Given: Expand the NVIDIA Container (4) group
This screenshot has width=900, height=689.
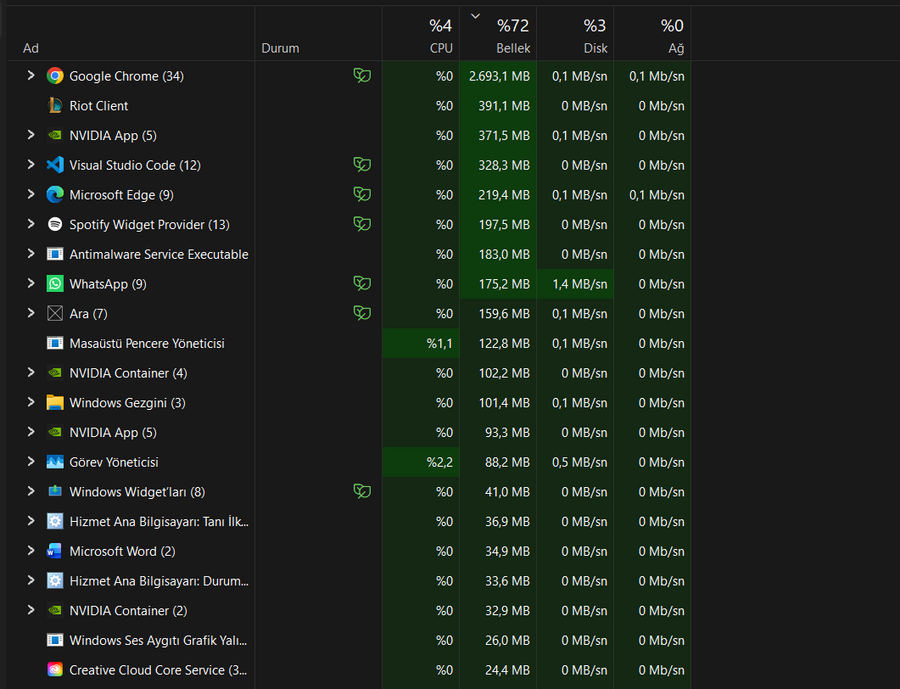Looking at the screenshot, I should point(31,372).
